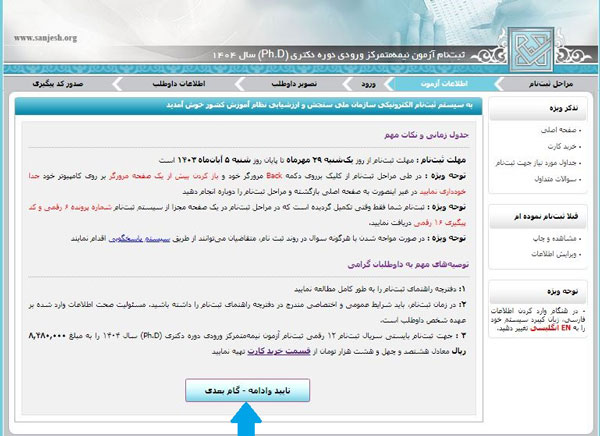The width and height of the screenshot is (600, 436).
Task: Open خرید کارت sidebar link
Action: pos(564,147)
